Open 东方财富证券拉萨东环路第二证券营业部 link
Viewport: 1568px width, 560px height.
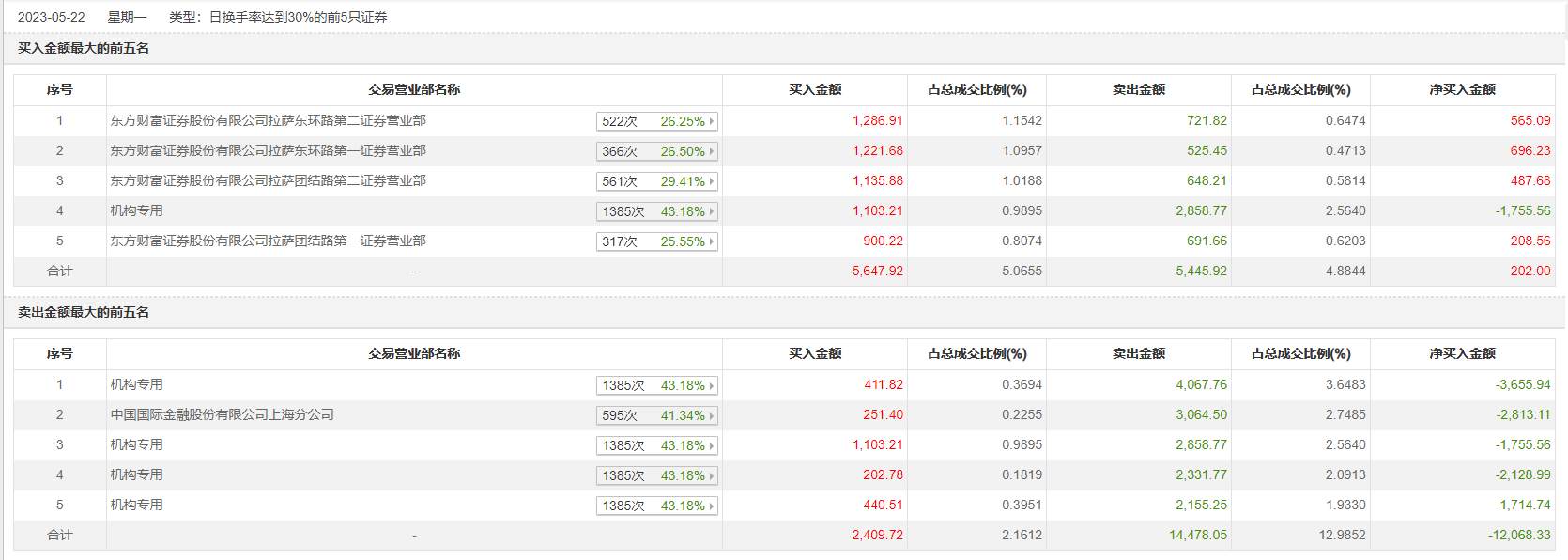point(268,120)
